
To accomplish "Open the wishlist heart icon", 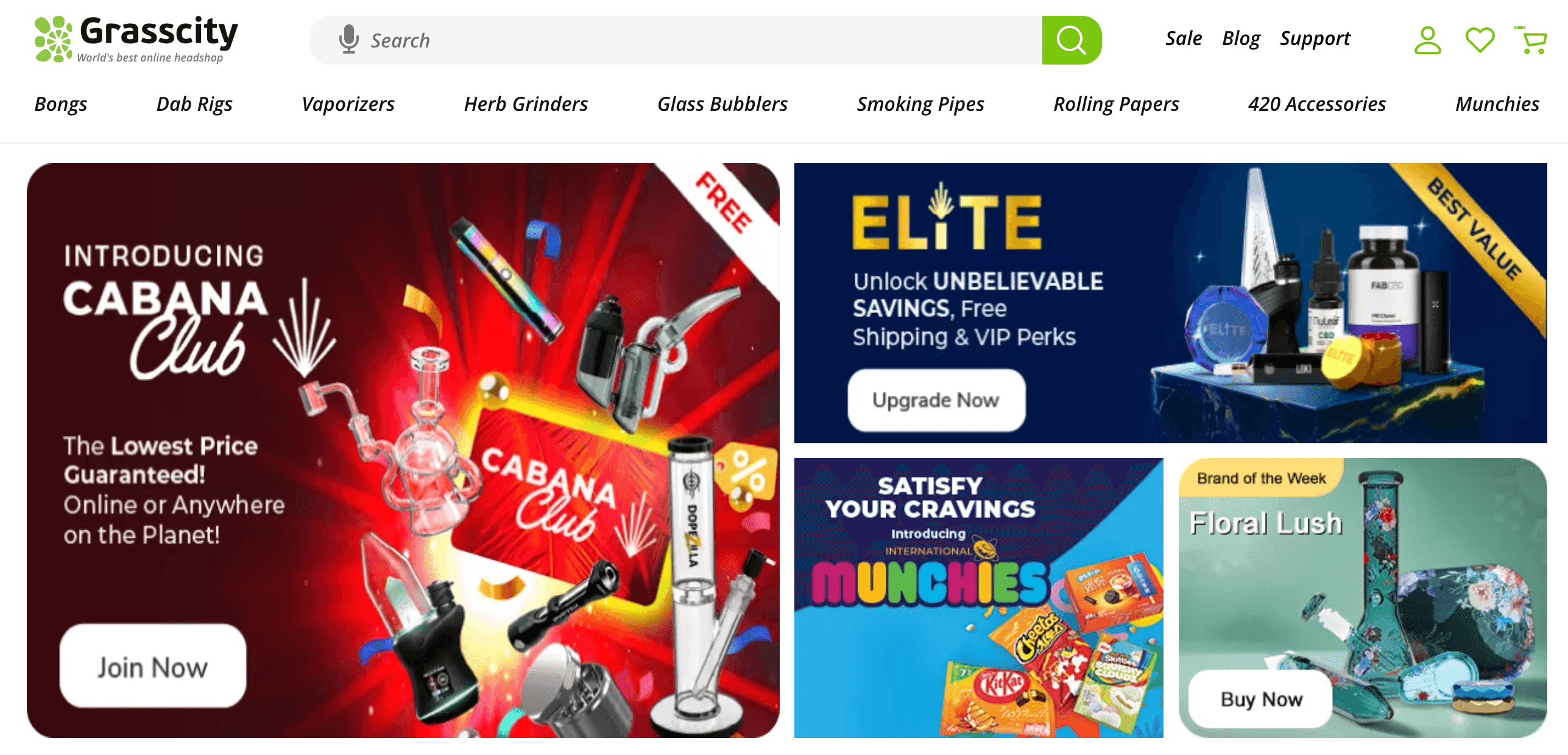I will [x=1480, y=40].
